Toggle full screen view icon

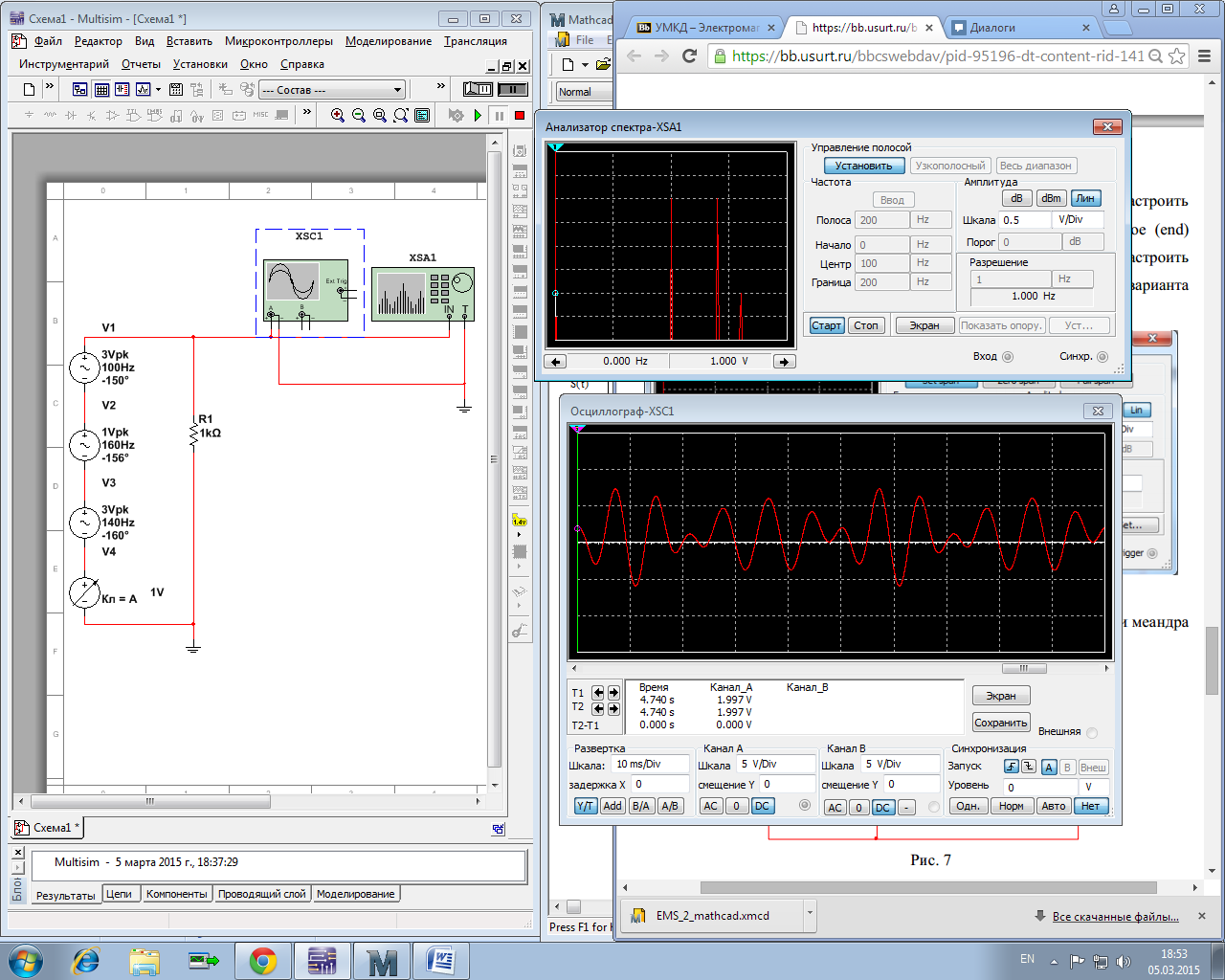tap(422, 115)
